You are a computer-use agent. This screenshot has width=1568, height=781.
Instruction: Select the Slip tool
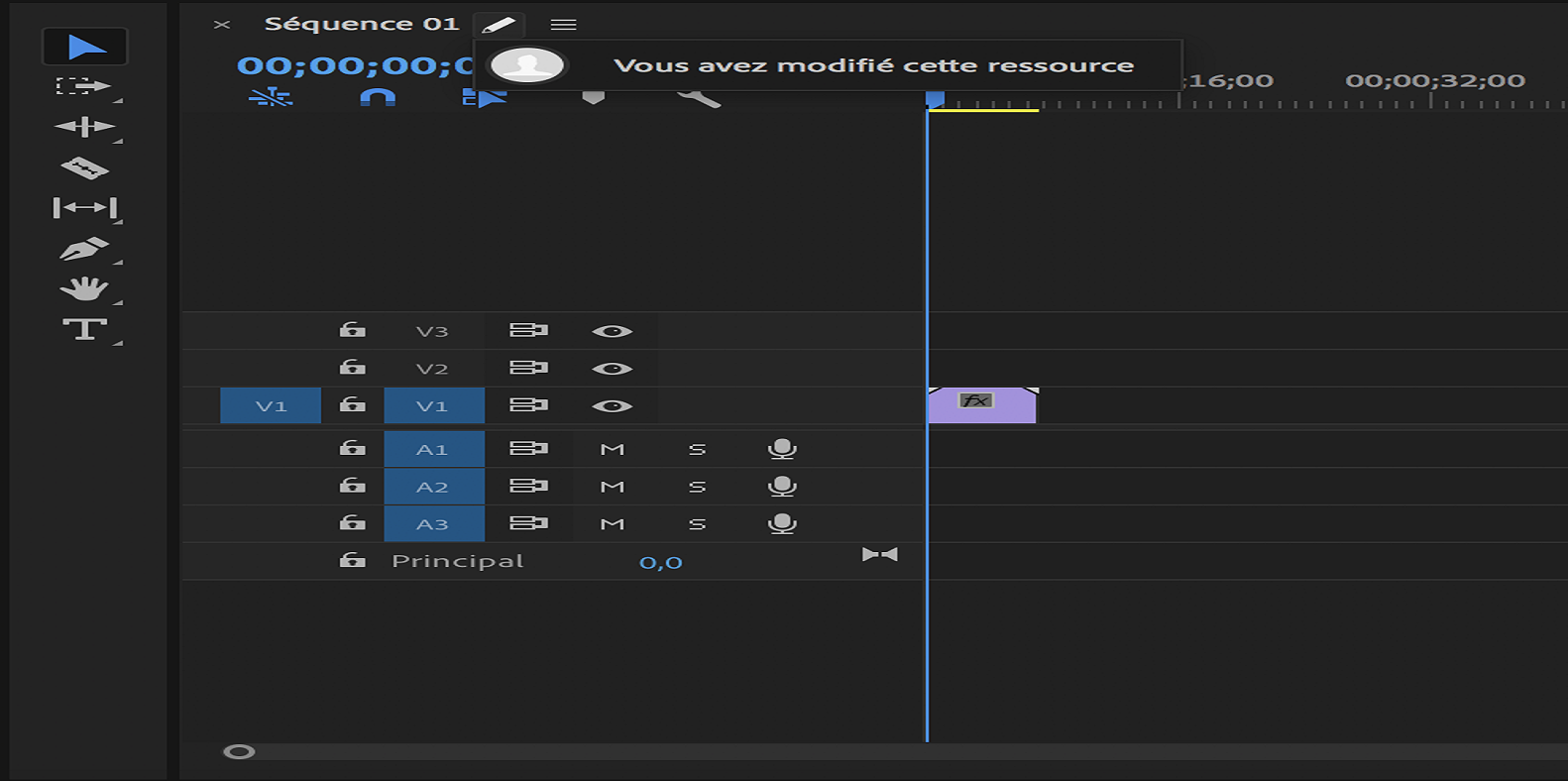[x=85, y=208]
